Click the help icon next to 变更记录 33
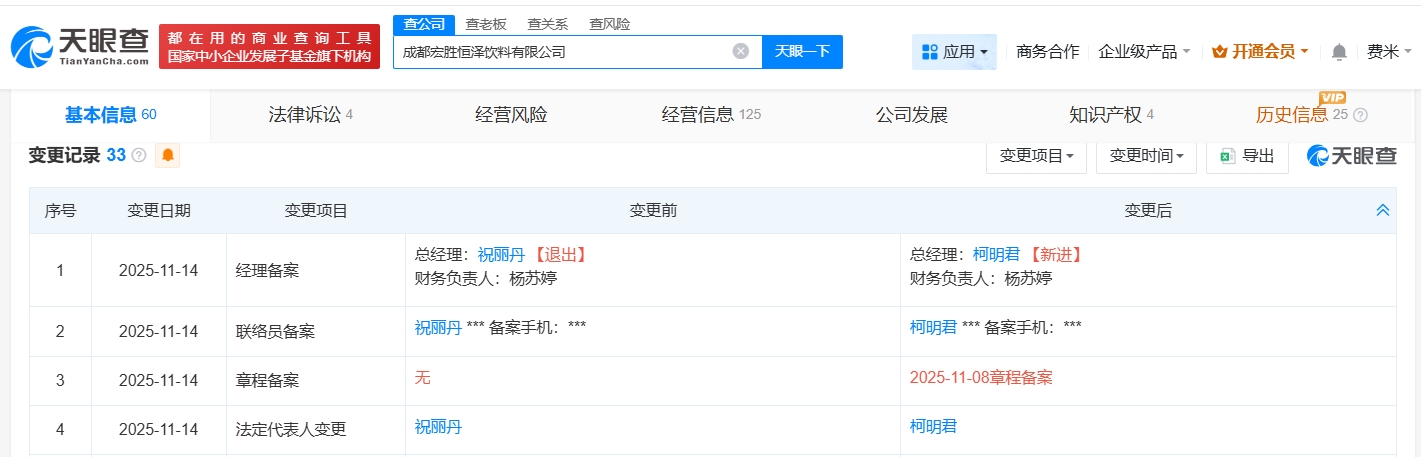The width and height of the screenshot is (1421, 457). (139, 155)
